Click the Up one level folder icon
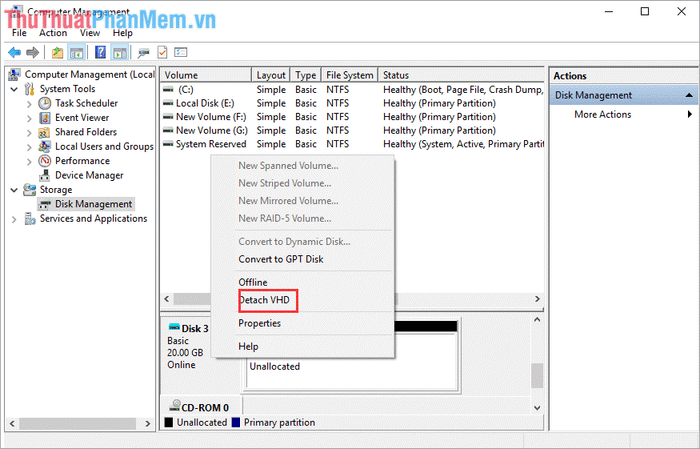This screenshot has width=700, height=449. (57, 53)
